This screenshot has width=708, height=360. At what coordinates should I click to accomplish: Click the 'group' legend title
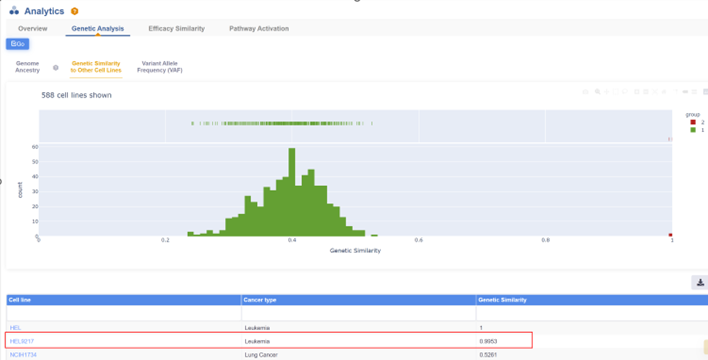coord(692,115)
